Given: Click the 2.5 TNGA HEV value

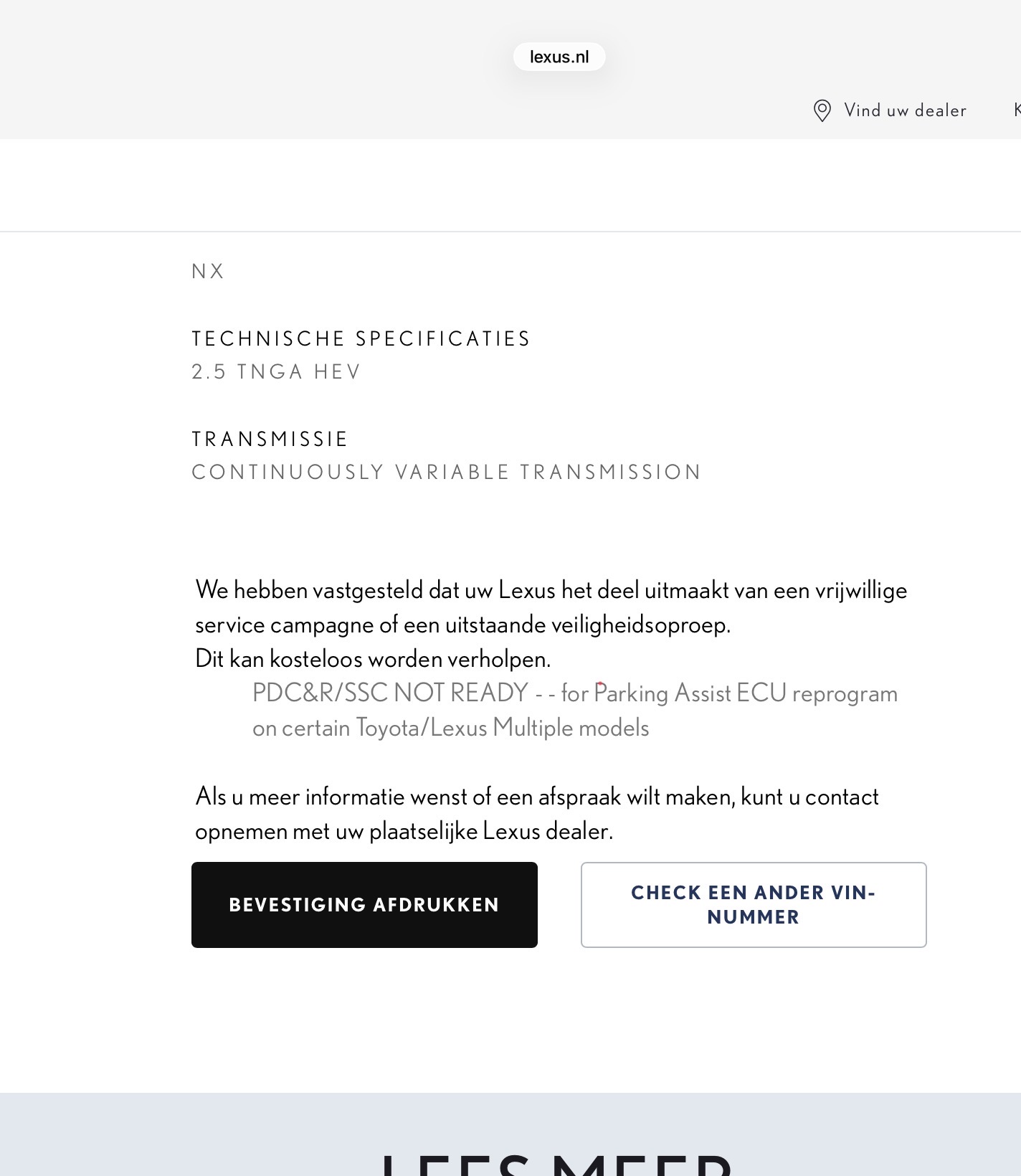Looking at the screenshot, I should (x=276, y=371).
